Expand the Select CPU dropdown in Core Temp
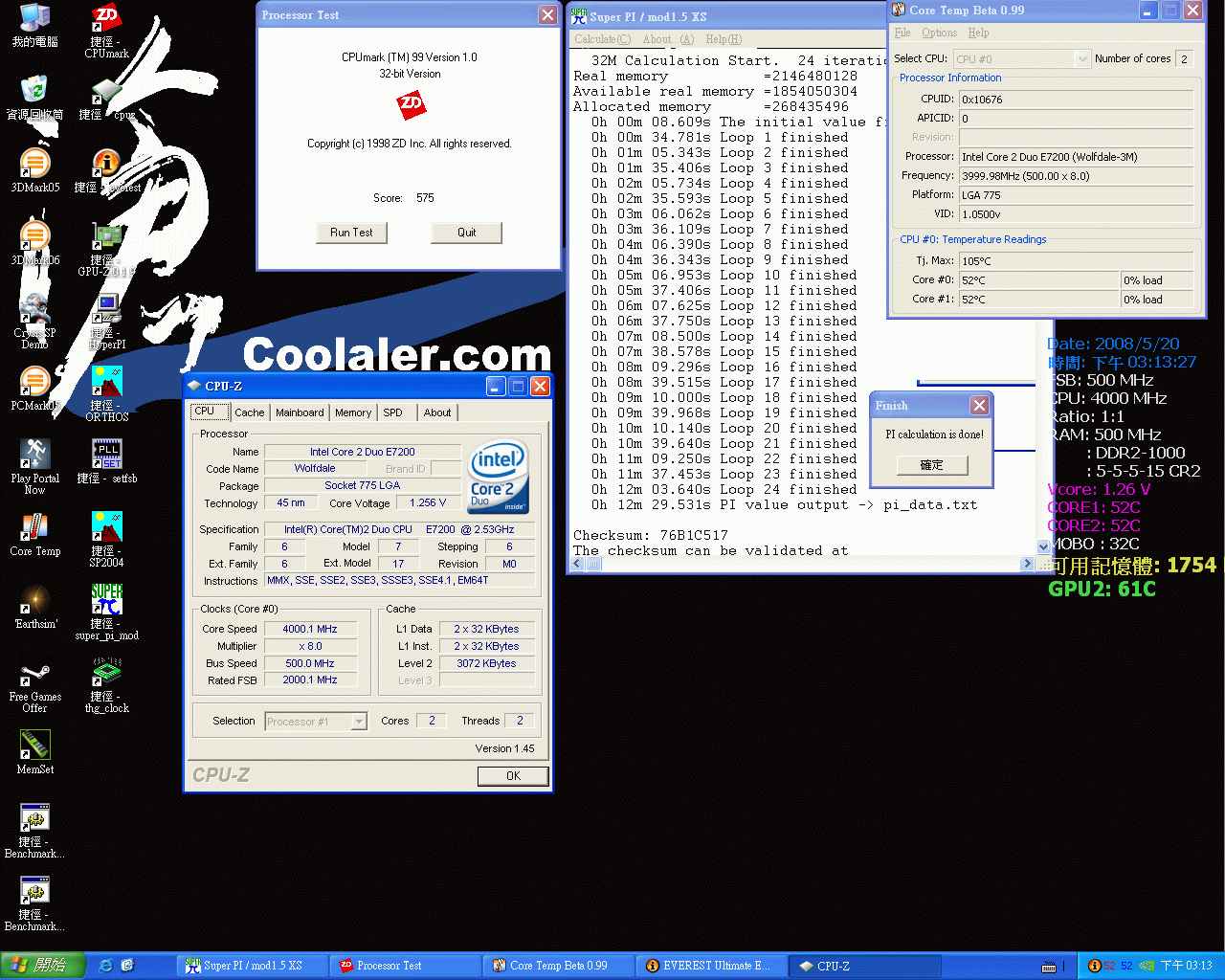1225x980 pixels. click(x=1082, y=59)
